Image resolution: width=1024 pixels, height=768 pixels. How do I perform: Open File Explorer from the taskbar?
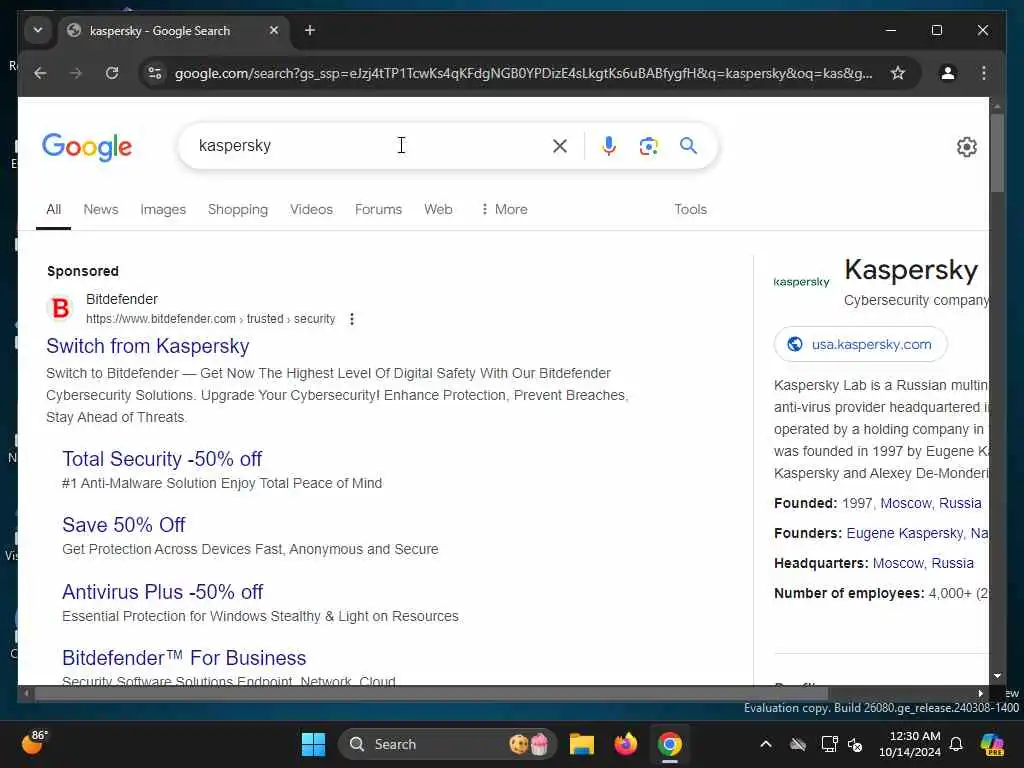[581, 744]
